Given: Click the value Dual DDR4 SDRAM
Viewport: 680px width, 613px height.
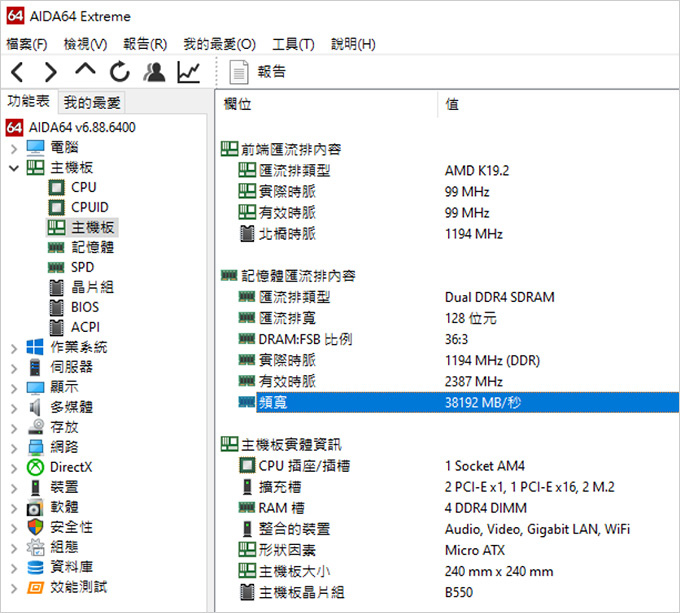Looking at the screenshot, I should pyautogui.click(x=500, y=297).
